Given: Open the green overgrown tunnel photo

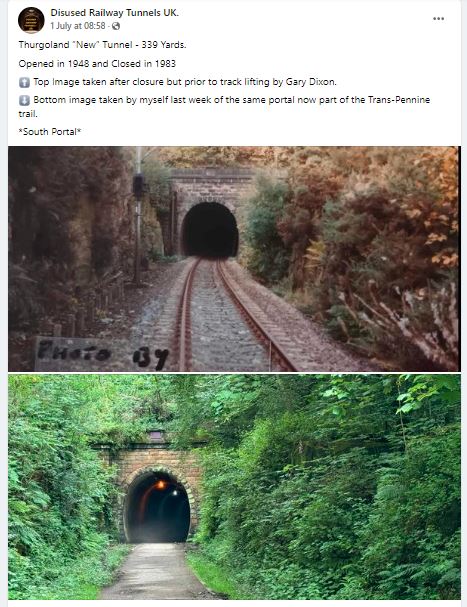Looking at the screenshot, I should click(x=234, y=487).
